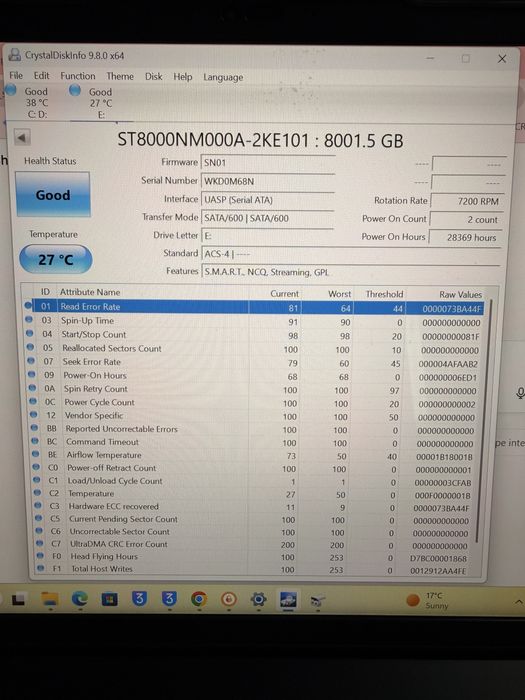Open the File menu

coord(16,75)
